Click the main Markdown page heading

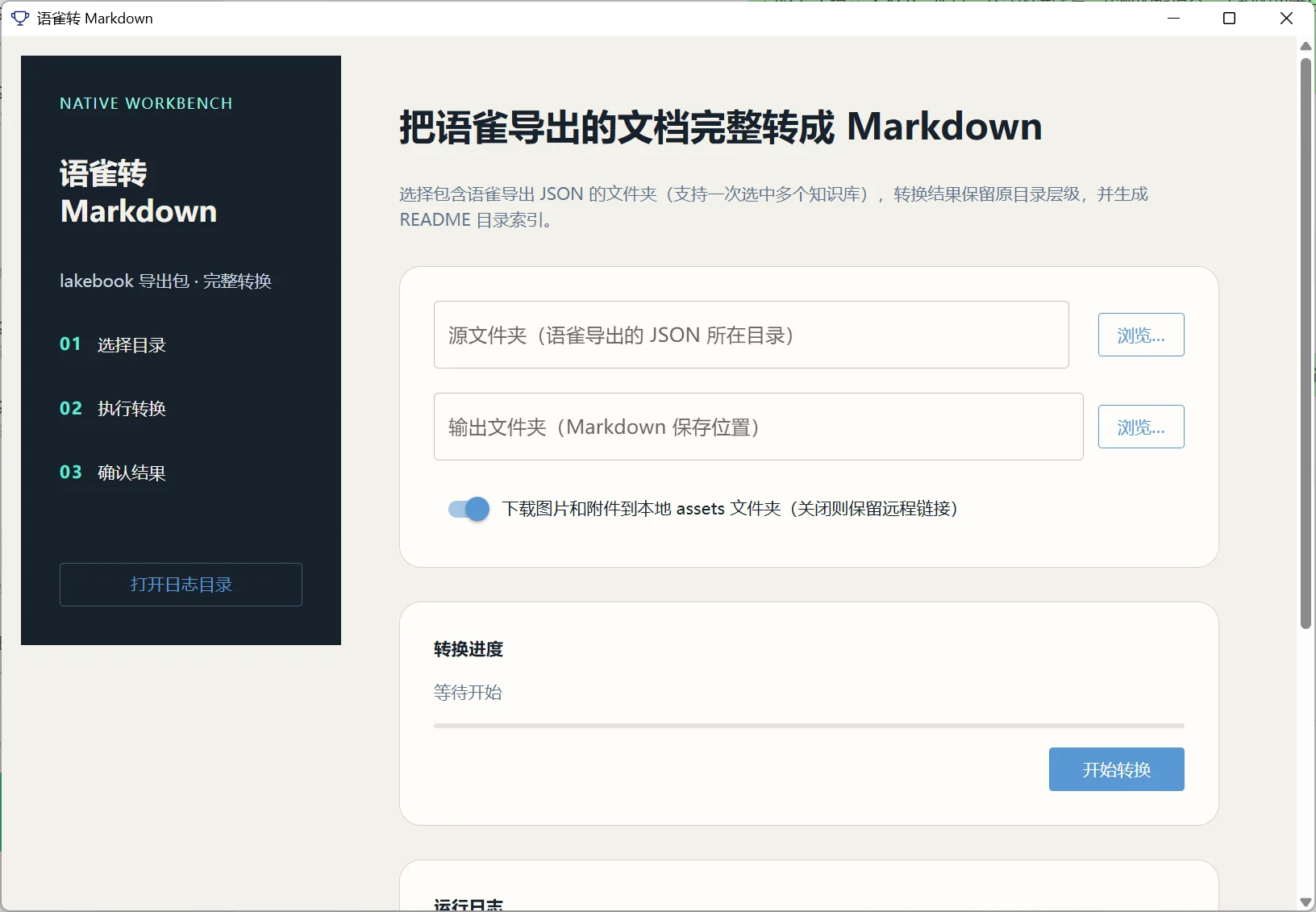721,127
